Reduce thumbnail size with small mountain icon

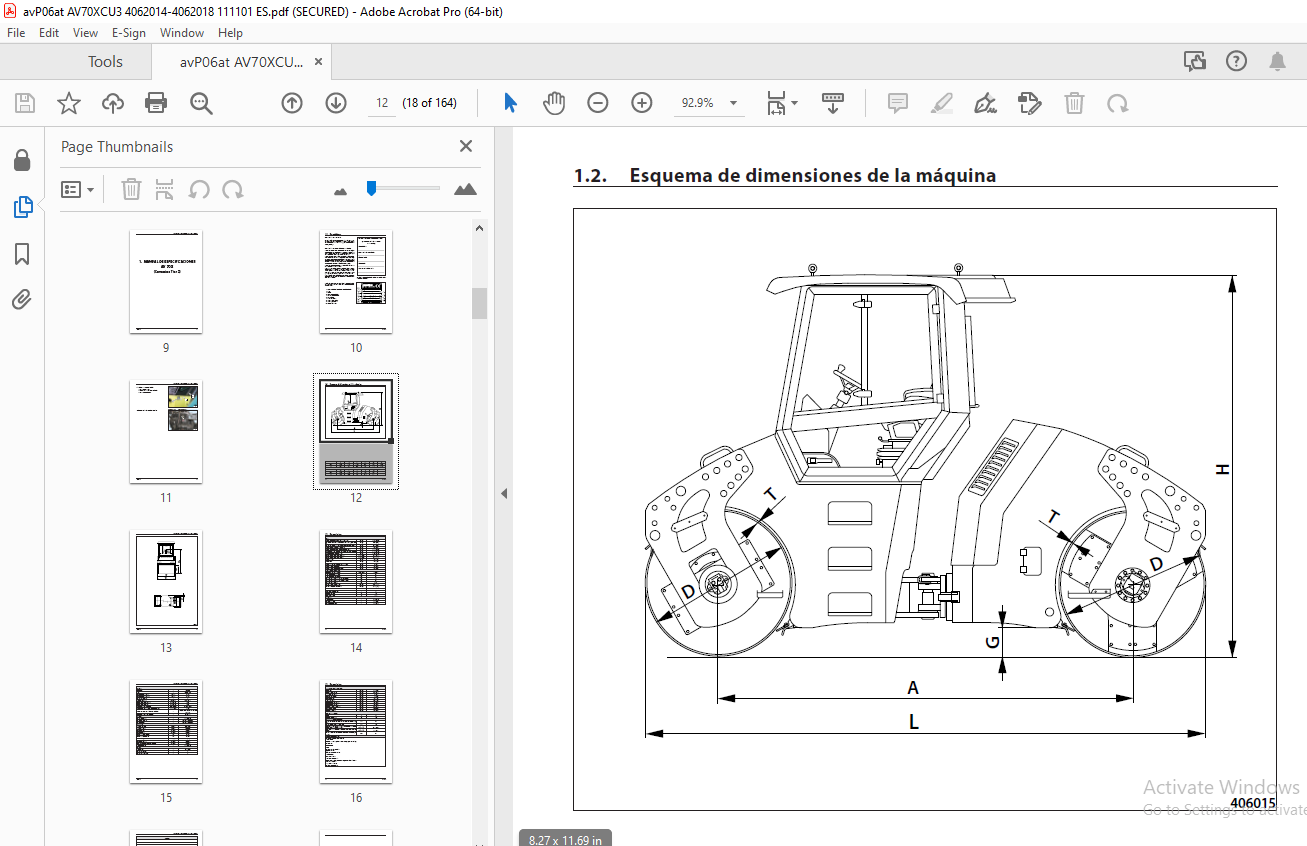click(340, 190)
